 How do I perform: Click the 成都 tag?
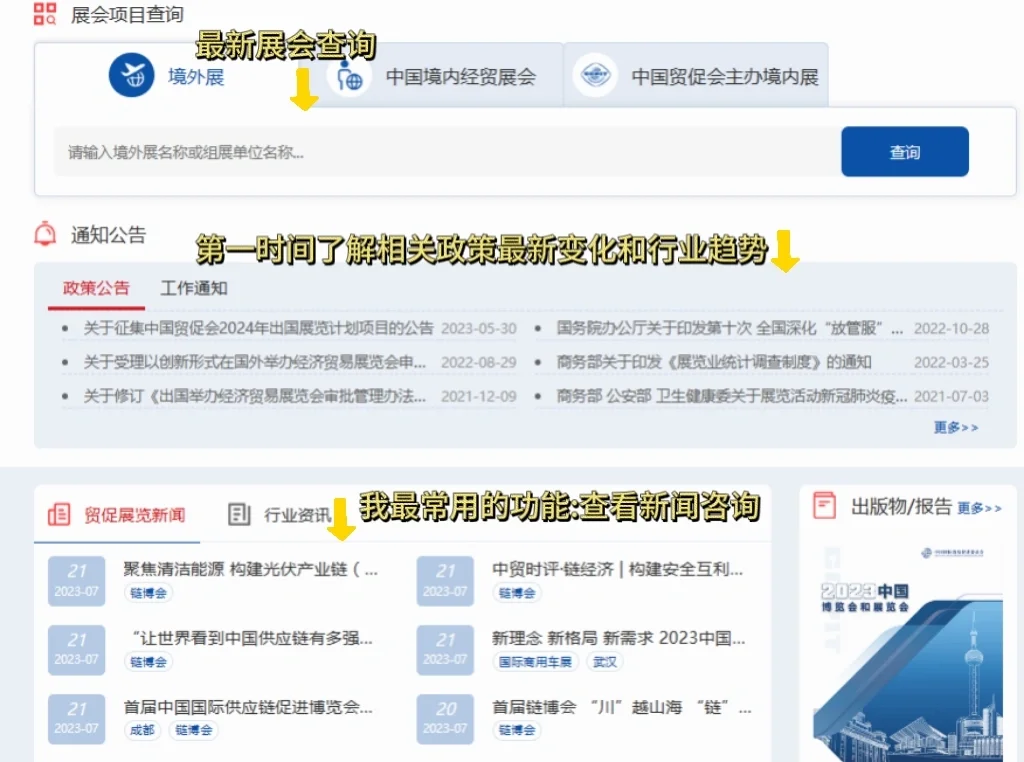point(145,730)
